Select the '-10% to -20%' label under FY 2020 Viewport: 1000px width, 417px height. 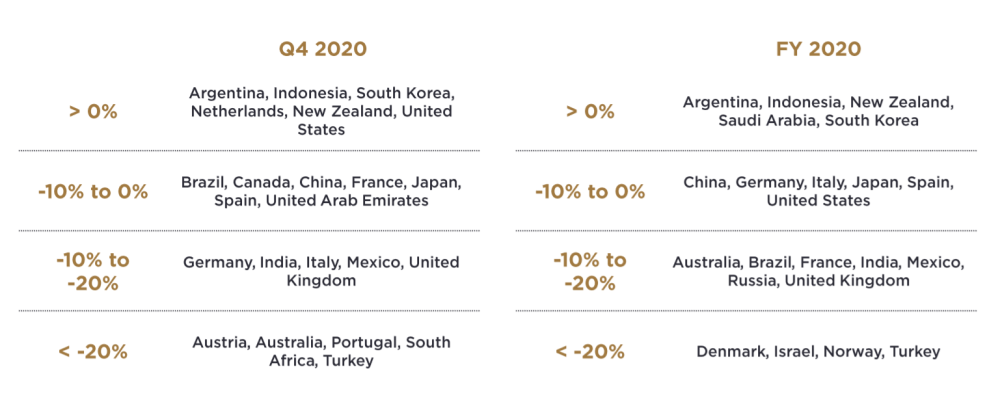click(x=590, y=271)
